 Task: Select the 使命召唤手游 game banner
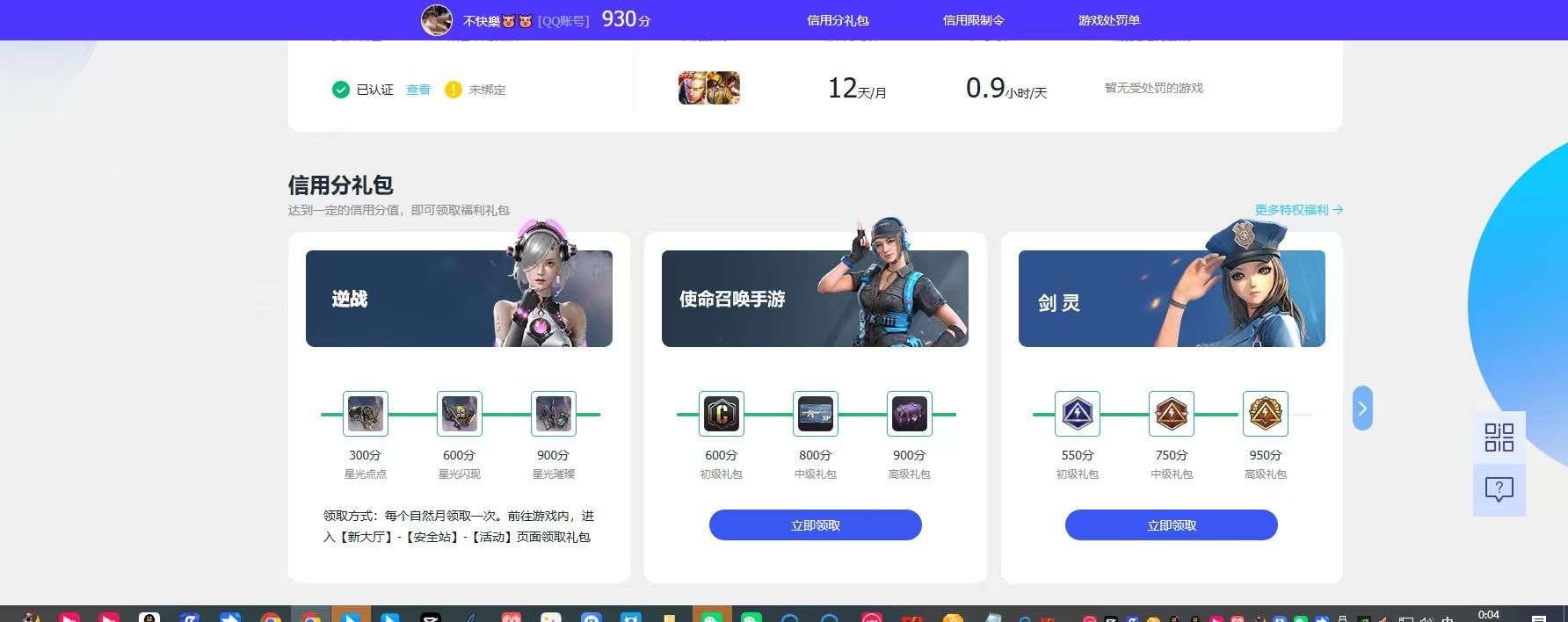coord(815,299)
